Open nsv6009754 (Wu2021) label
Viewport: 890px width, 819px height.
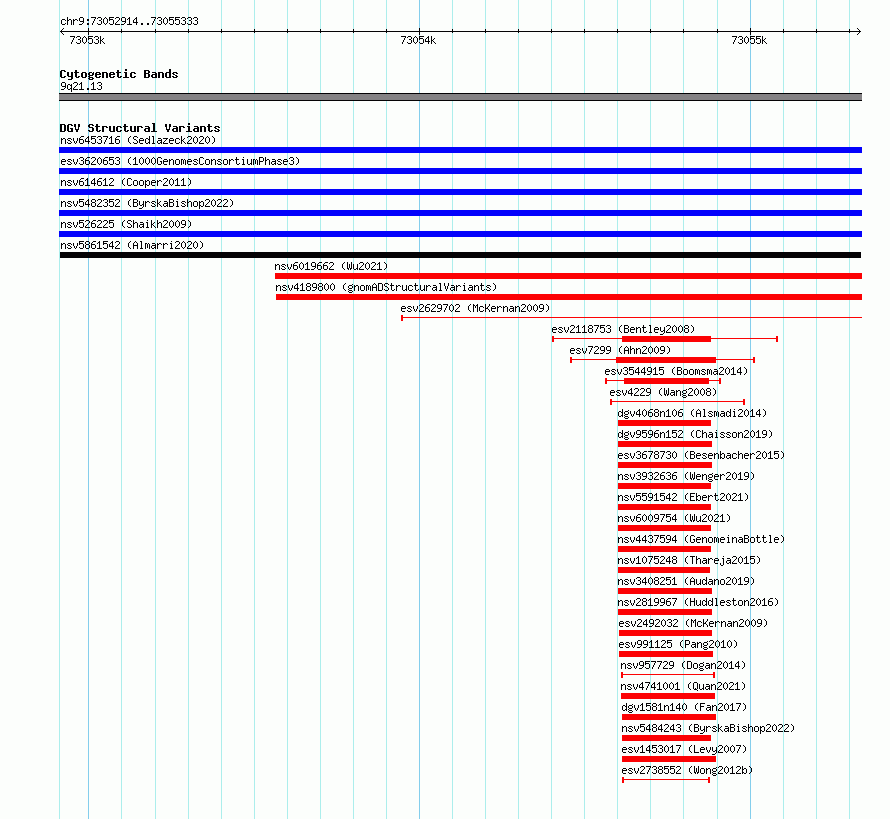(674, 518)
